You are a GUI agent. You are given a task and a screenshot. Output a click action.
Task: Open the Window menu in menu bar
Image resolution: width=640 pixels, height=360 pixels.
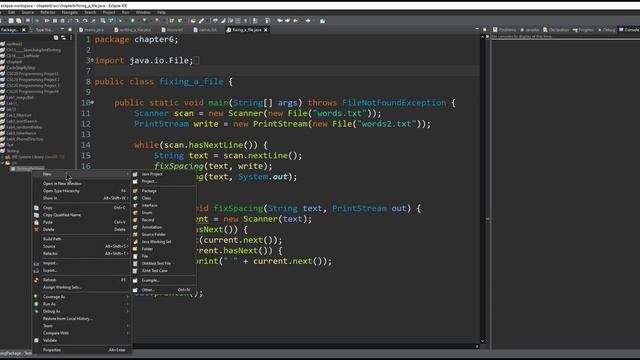click(x=143, y=13)
